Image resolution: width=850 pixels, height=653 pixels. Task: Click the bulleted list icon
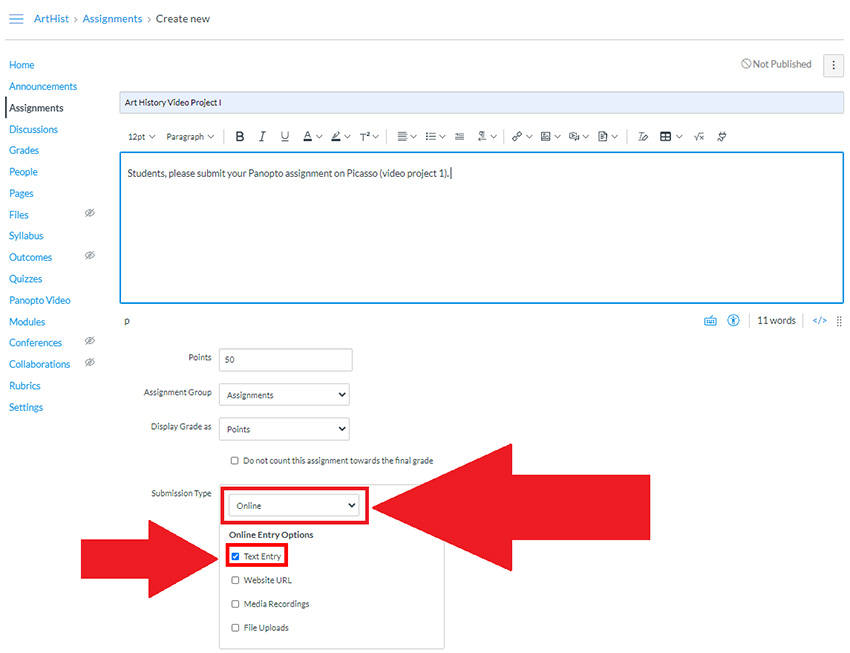point(431,137)
